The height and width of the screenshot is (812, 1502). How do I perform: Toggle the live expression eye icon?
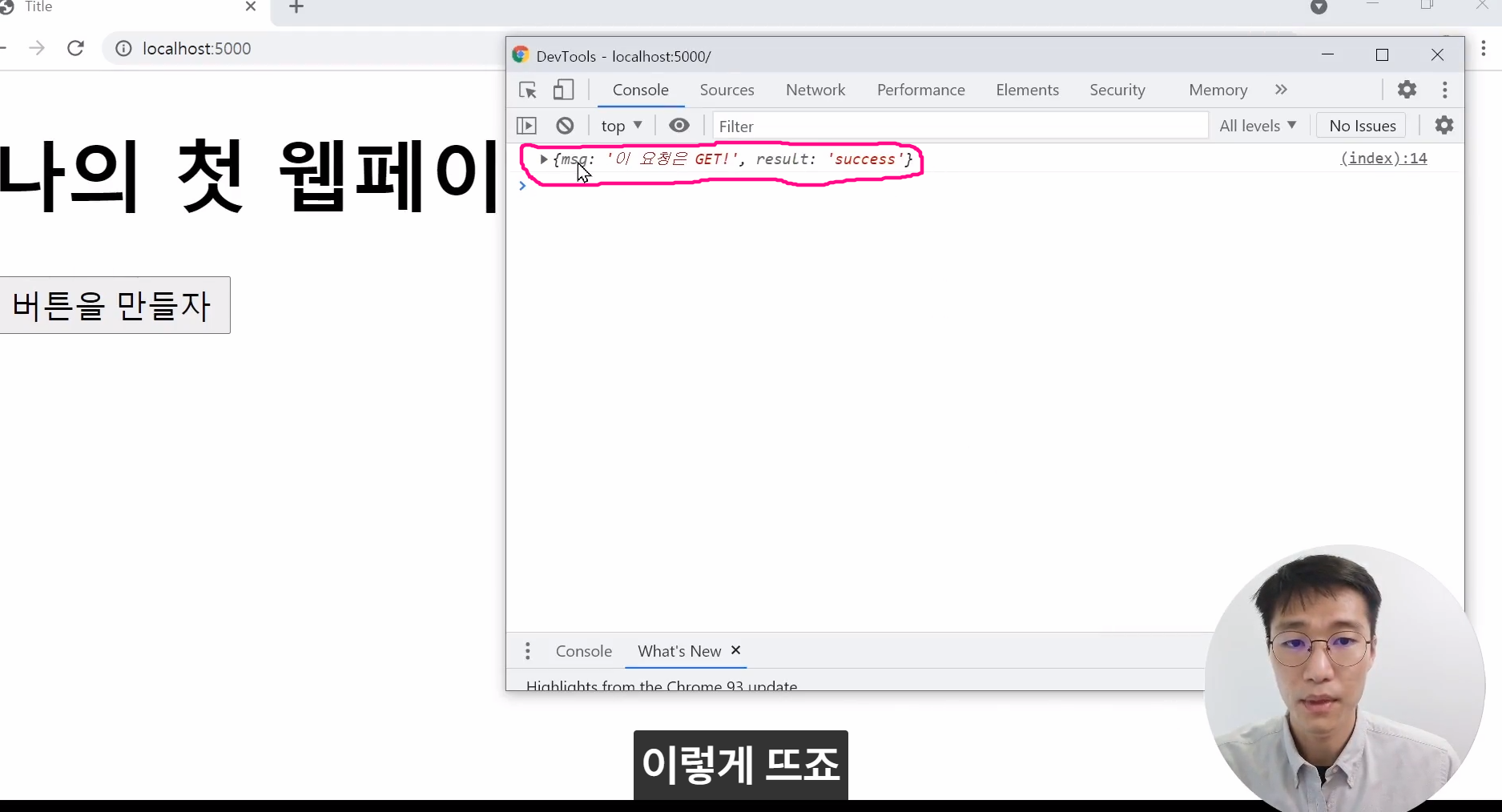tap(679, 126)
